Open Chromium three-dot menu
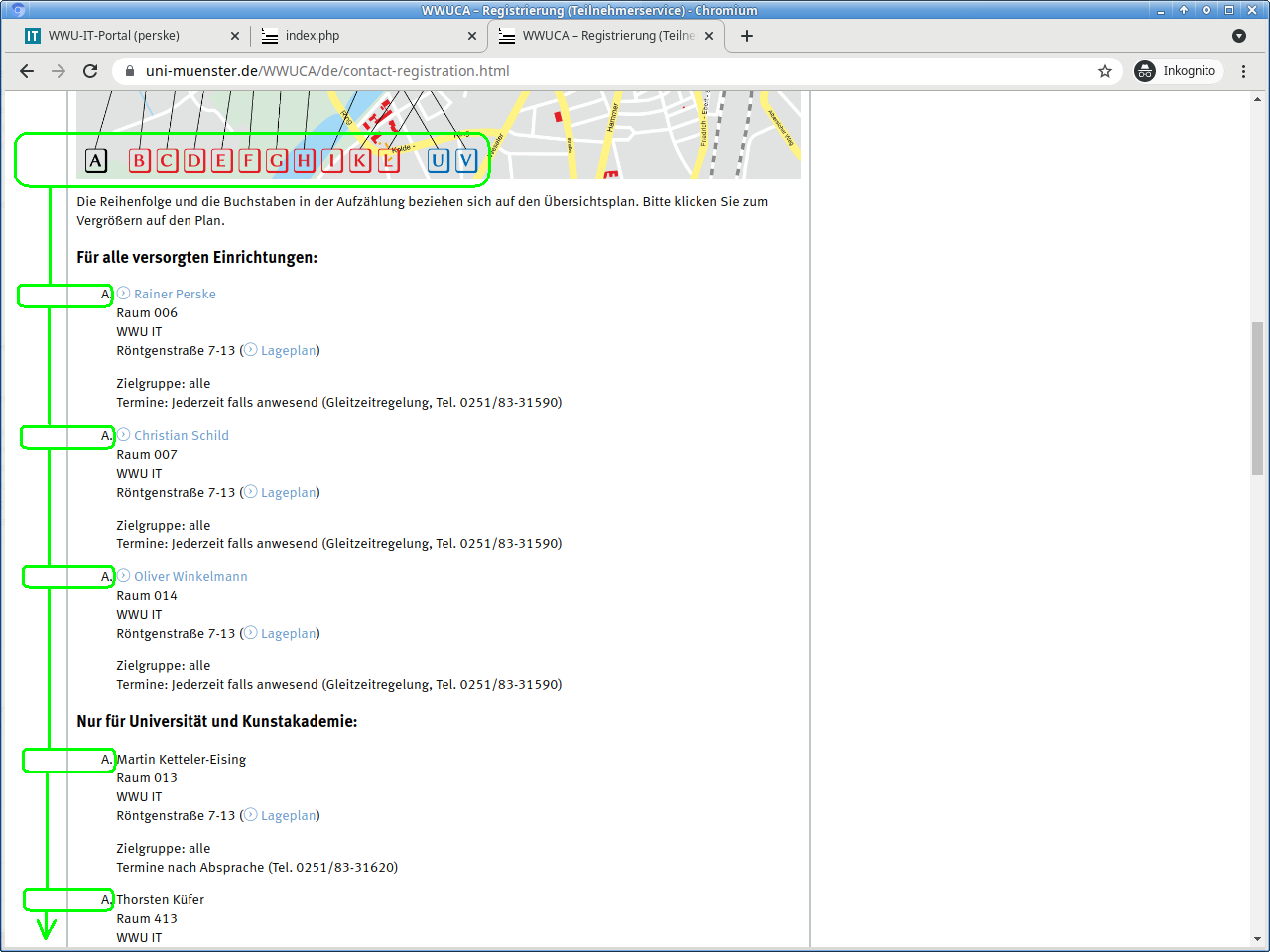The width and height of the screenshot is (1270, 952). click(x=1244, y=71)
